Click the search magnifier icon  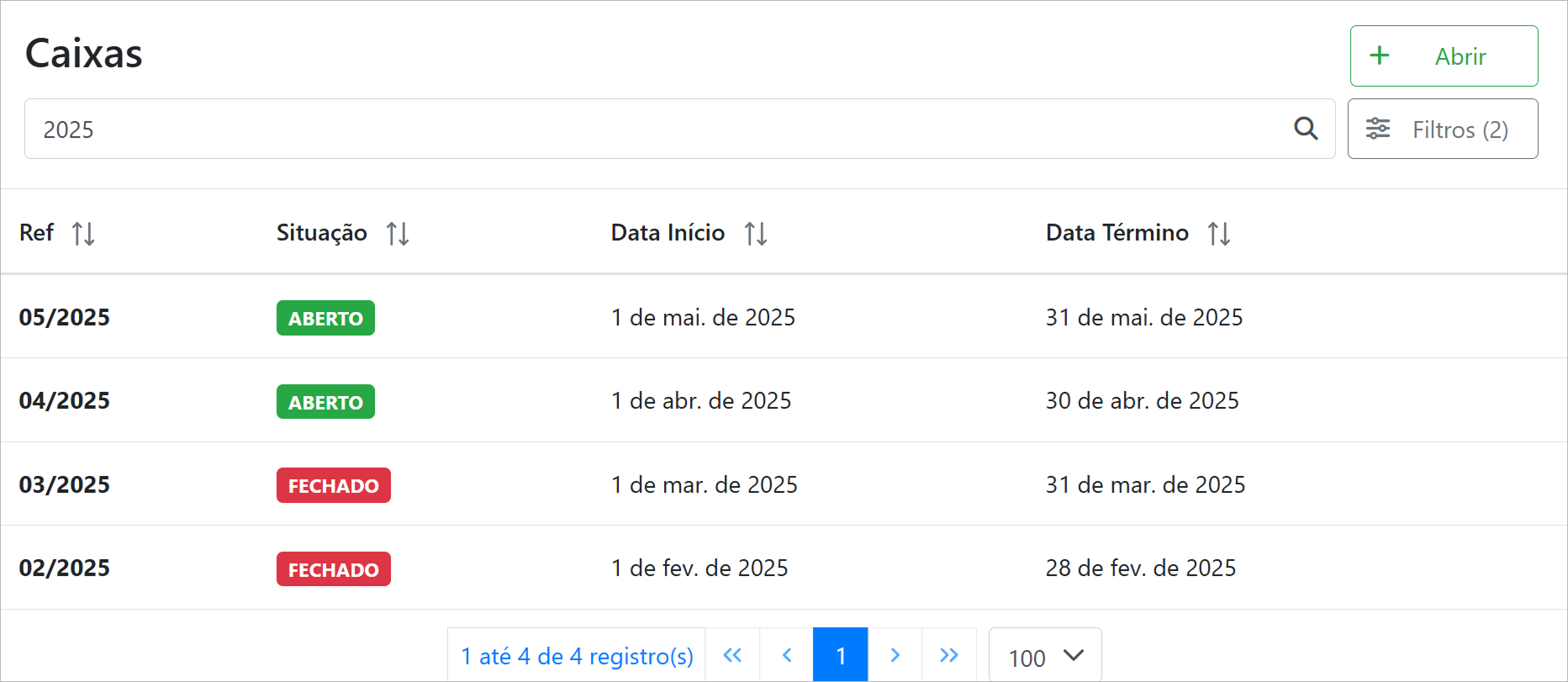1305,129
